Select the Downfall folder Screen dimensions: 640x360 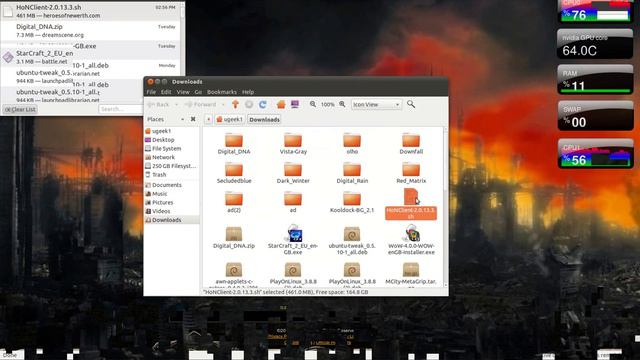pyautogui.click(x=411, y=144)
